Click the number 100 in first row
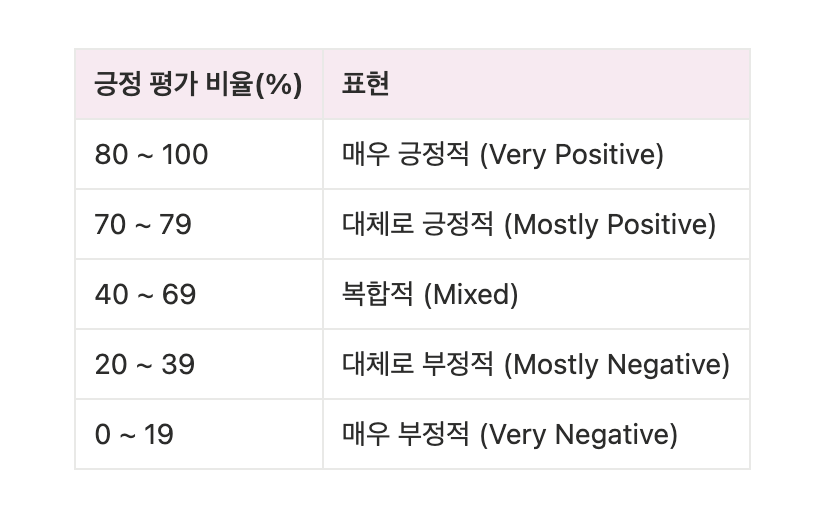 (185, 155)
